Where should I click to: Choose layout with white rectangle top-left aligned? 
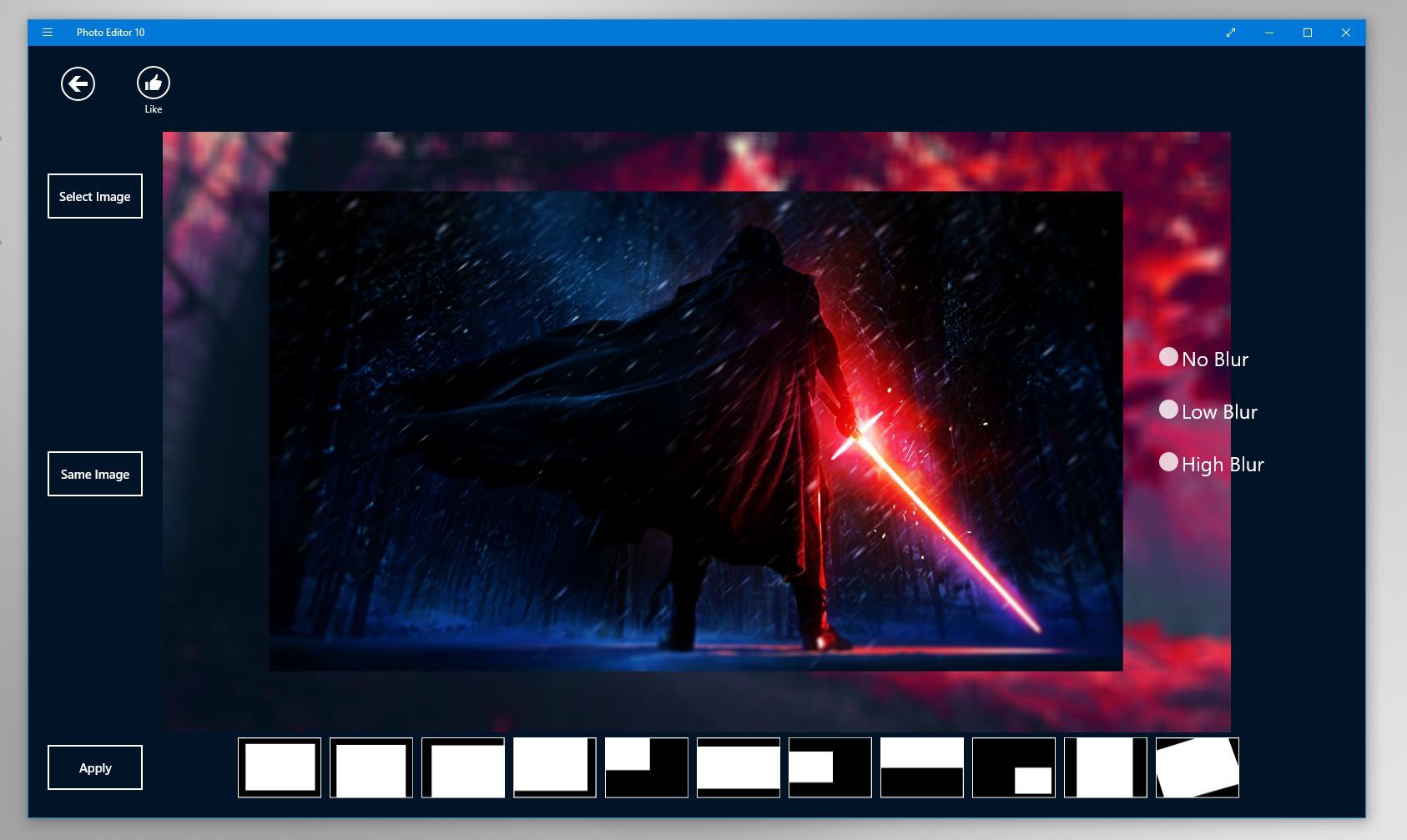[x=555, y=767]
